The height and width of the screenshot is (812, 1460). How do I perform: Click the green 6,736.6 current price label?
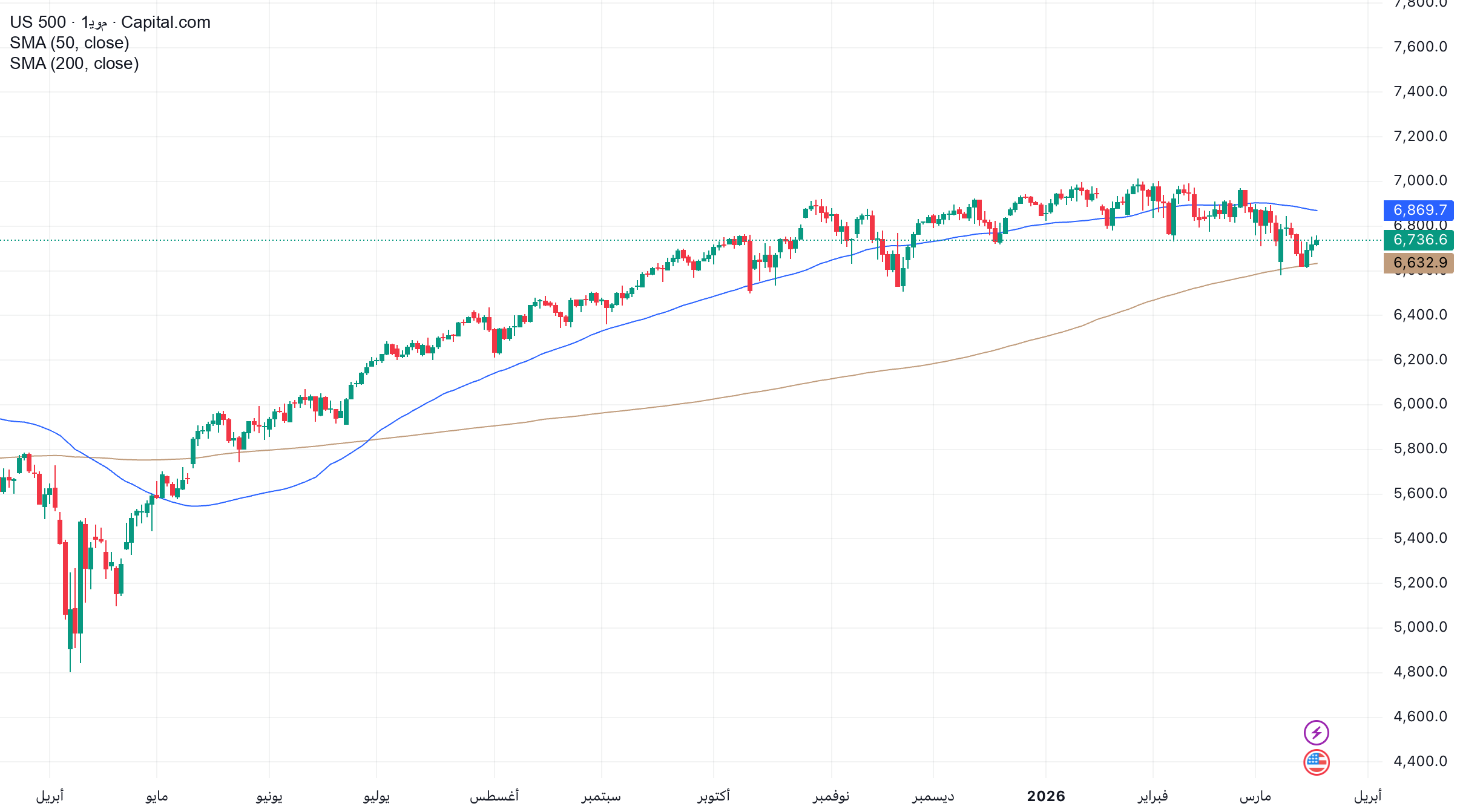(x=1419, y=240)
